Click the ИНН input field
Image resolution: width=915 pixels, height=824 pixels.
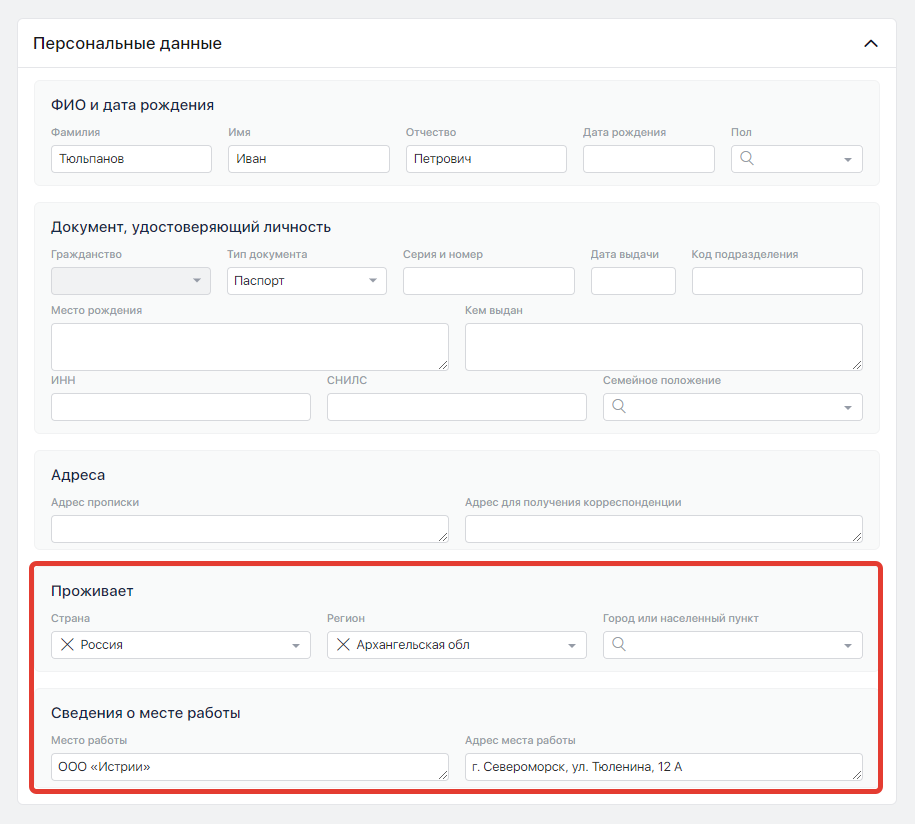(180, 407)
